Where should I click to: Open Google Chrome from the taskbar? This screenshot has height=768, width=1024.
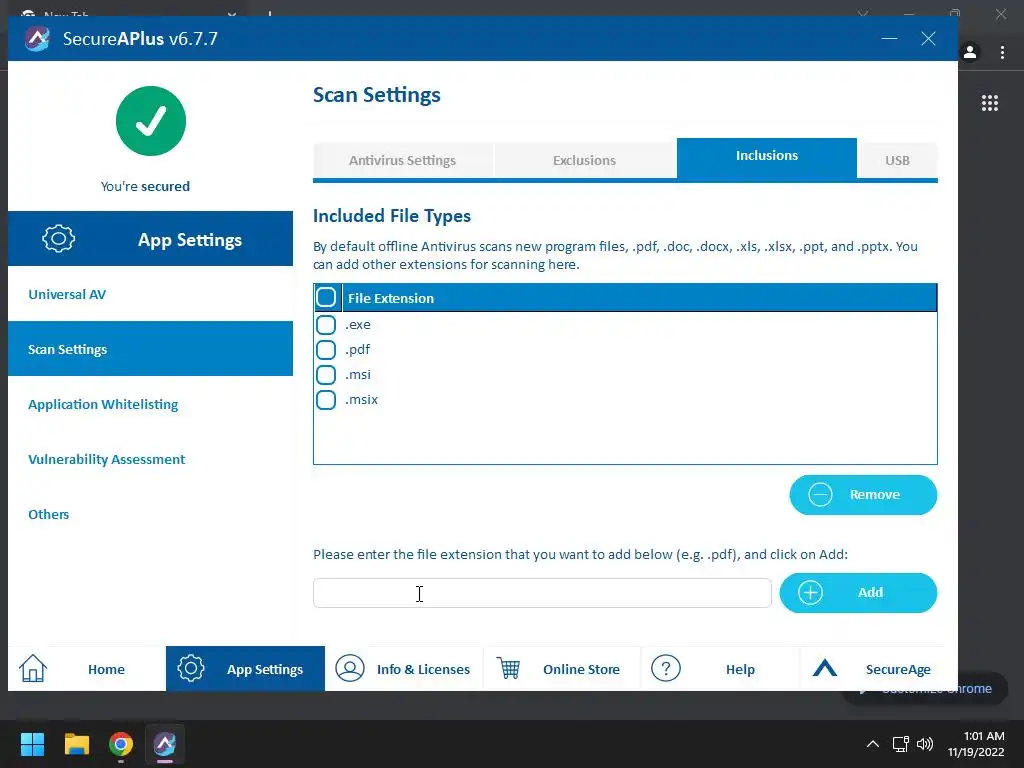point(121,744)
